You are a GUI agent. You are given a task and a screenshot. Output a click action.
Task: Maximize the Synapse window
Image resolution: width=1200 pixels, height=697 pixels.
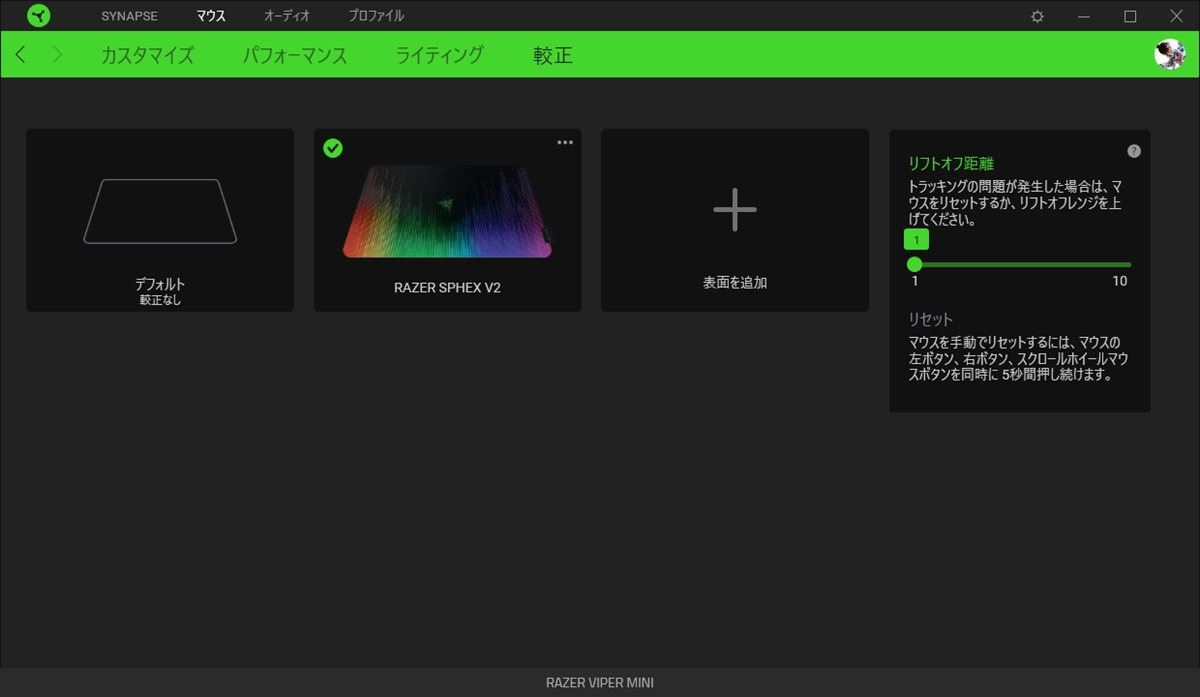1130,16
